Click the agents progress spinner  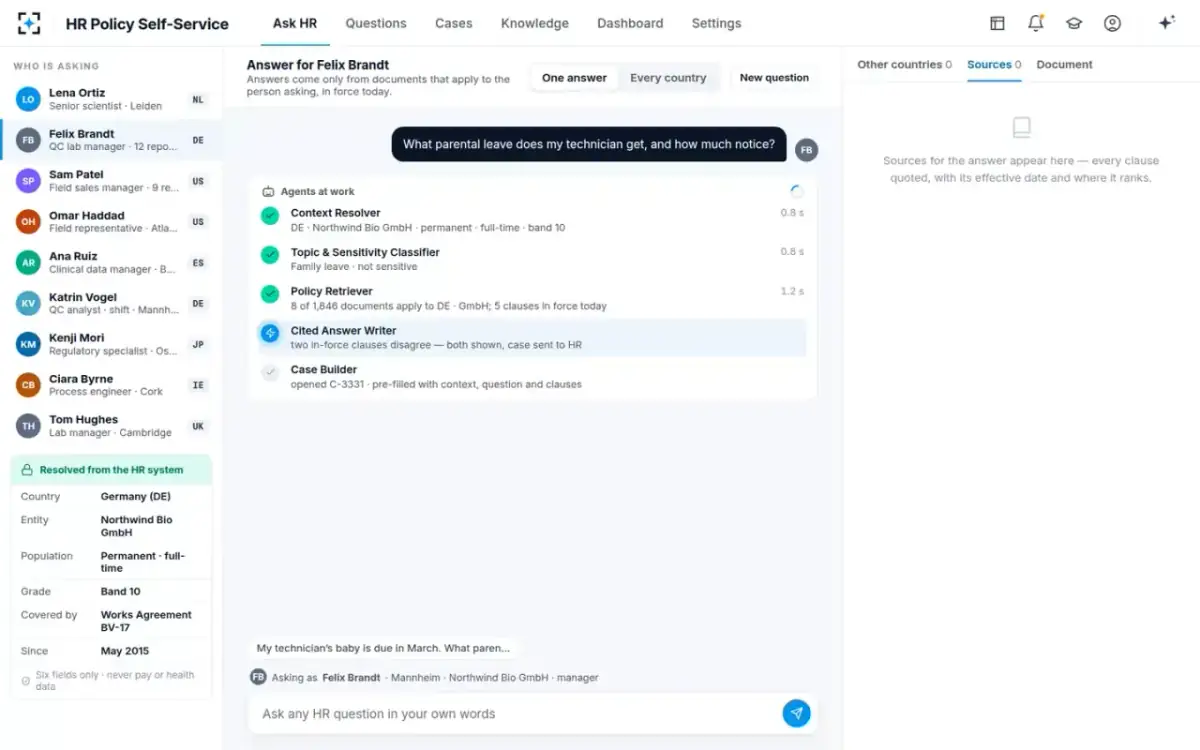797,191
